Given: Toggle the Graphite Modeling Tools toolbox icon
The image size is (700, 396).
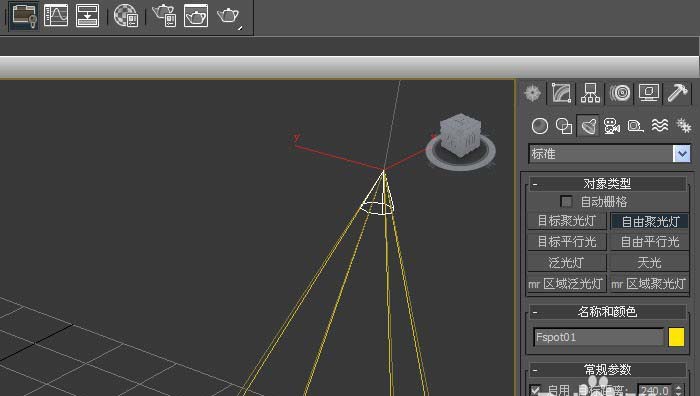Looking at the screenshot, I should (x=24, y=16).
